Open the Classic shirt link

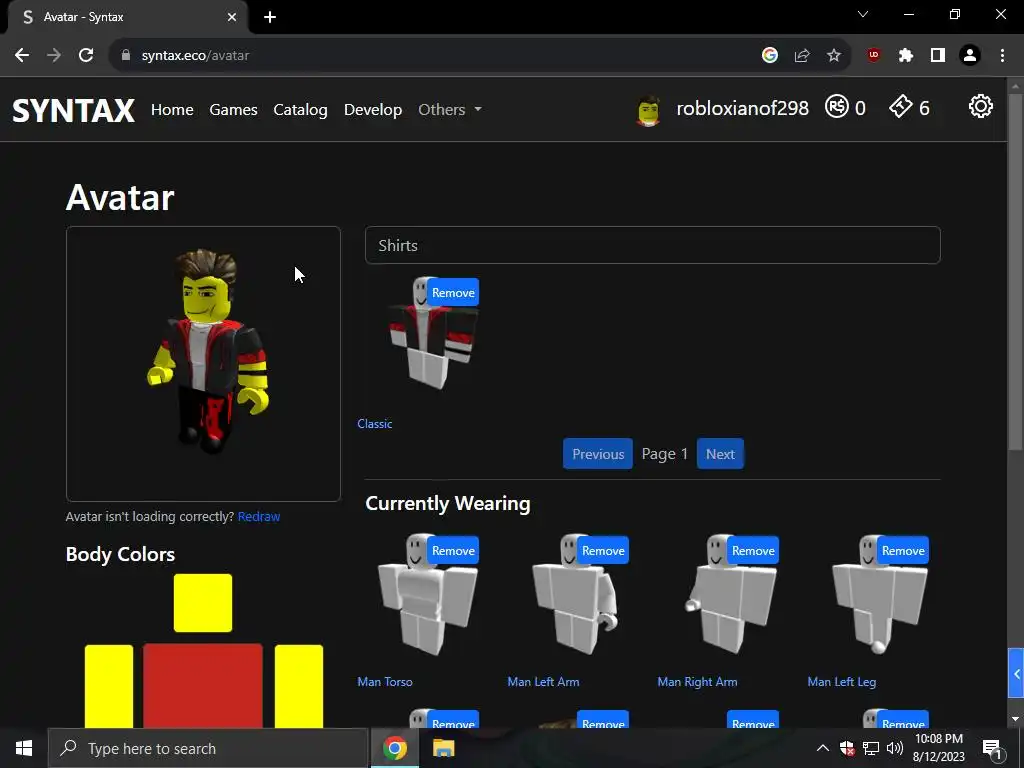(375, 424)
